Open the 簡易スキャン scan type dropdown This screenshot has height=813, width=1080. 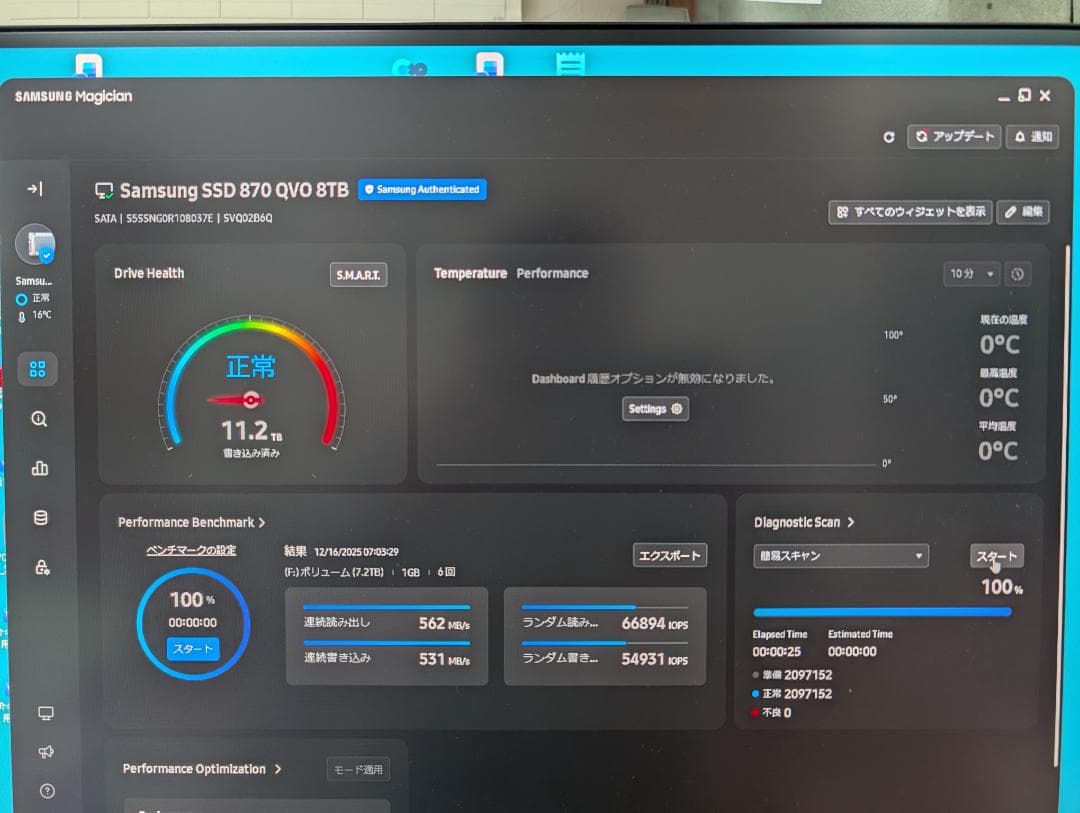coord(840,555)
